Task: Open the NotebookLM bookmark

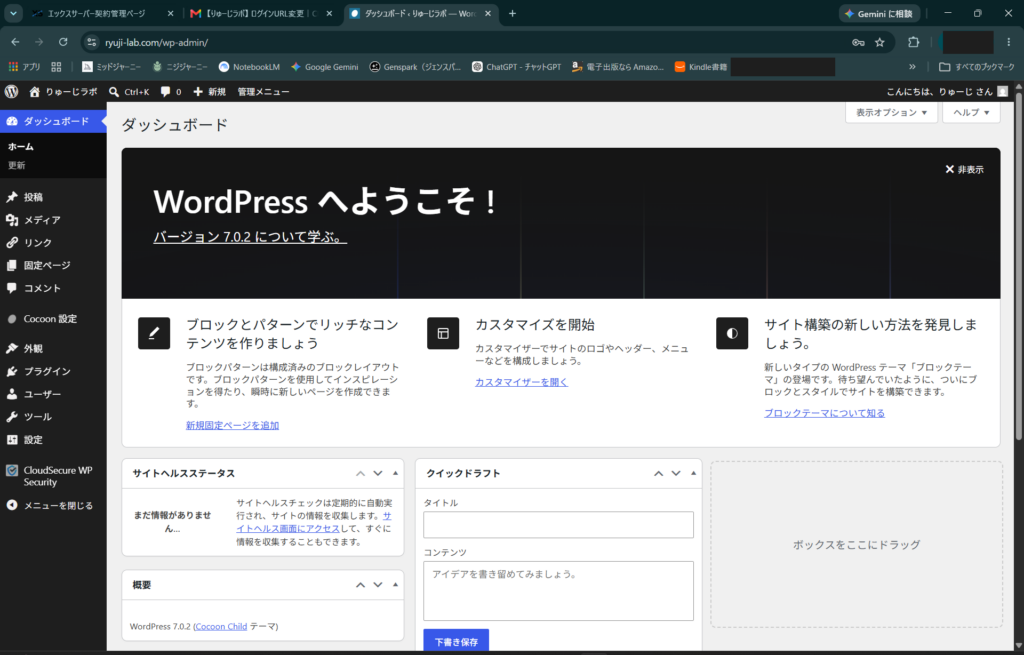Action: tap(249, 67)
